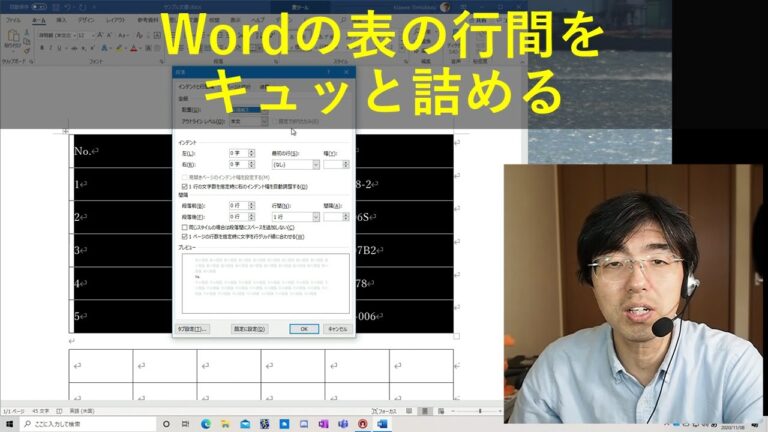Click the red circular app icon on taskbar

(x=362, y=424)
